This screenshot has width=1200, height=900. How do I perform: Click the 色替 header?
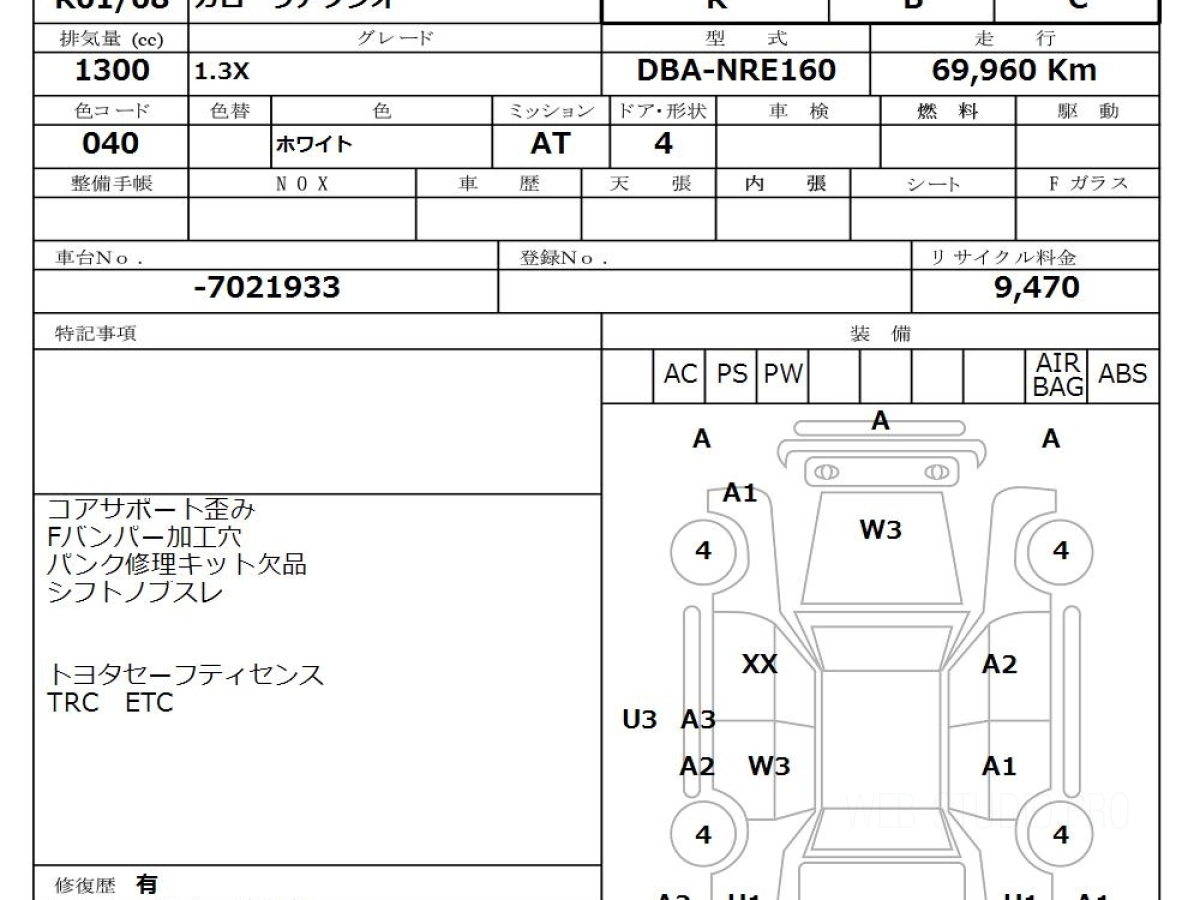click(x=230, y=111)
